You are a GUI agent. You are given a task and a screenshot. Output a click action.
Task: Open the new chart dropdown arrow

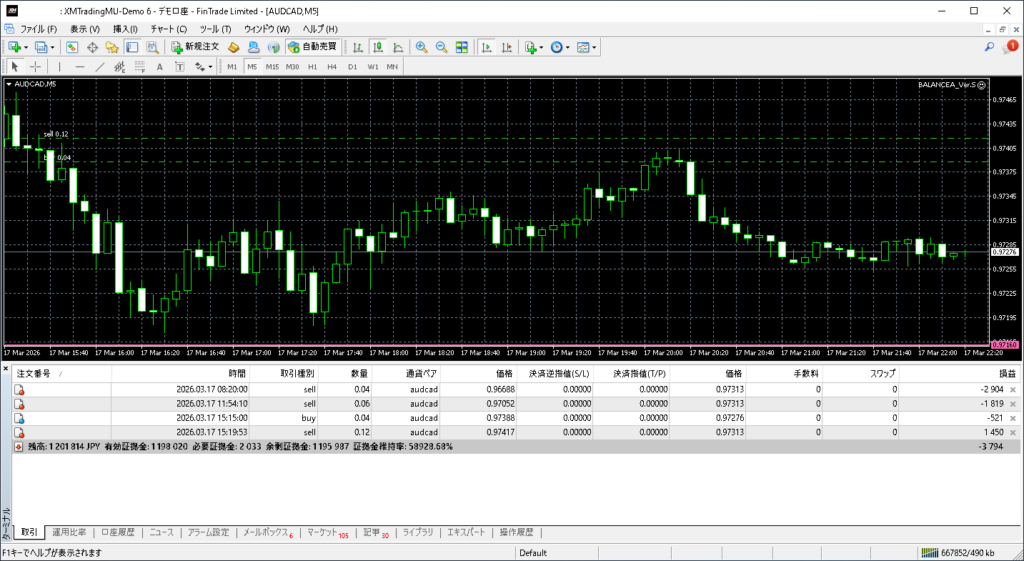click(x=26, y=47)
